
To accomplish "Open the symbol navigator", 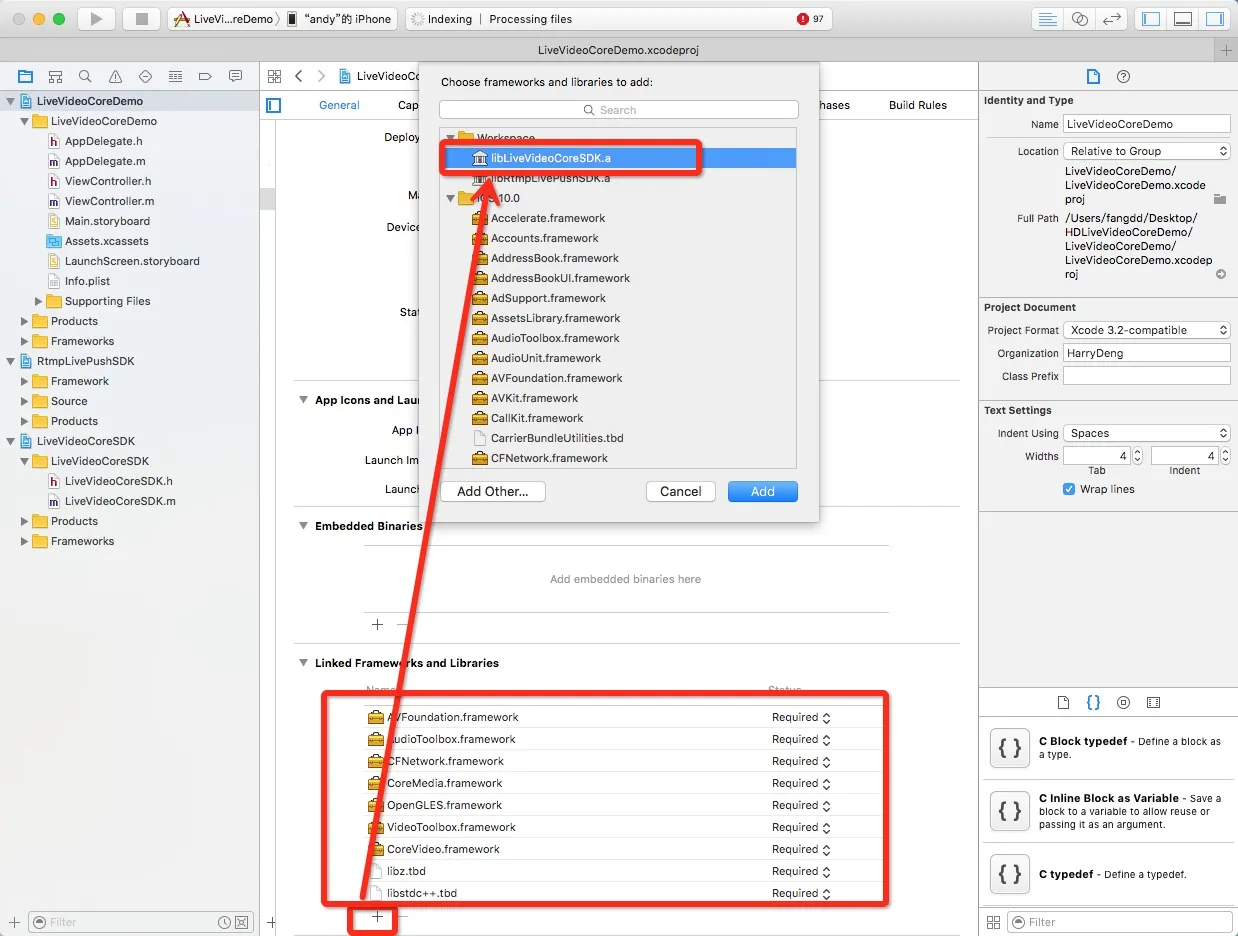I will point(55,76).
